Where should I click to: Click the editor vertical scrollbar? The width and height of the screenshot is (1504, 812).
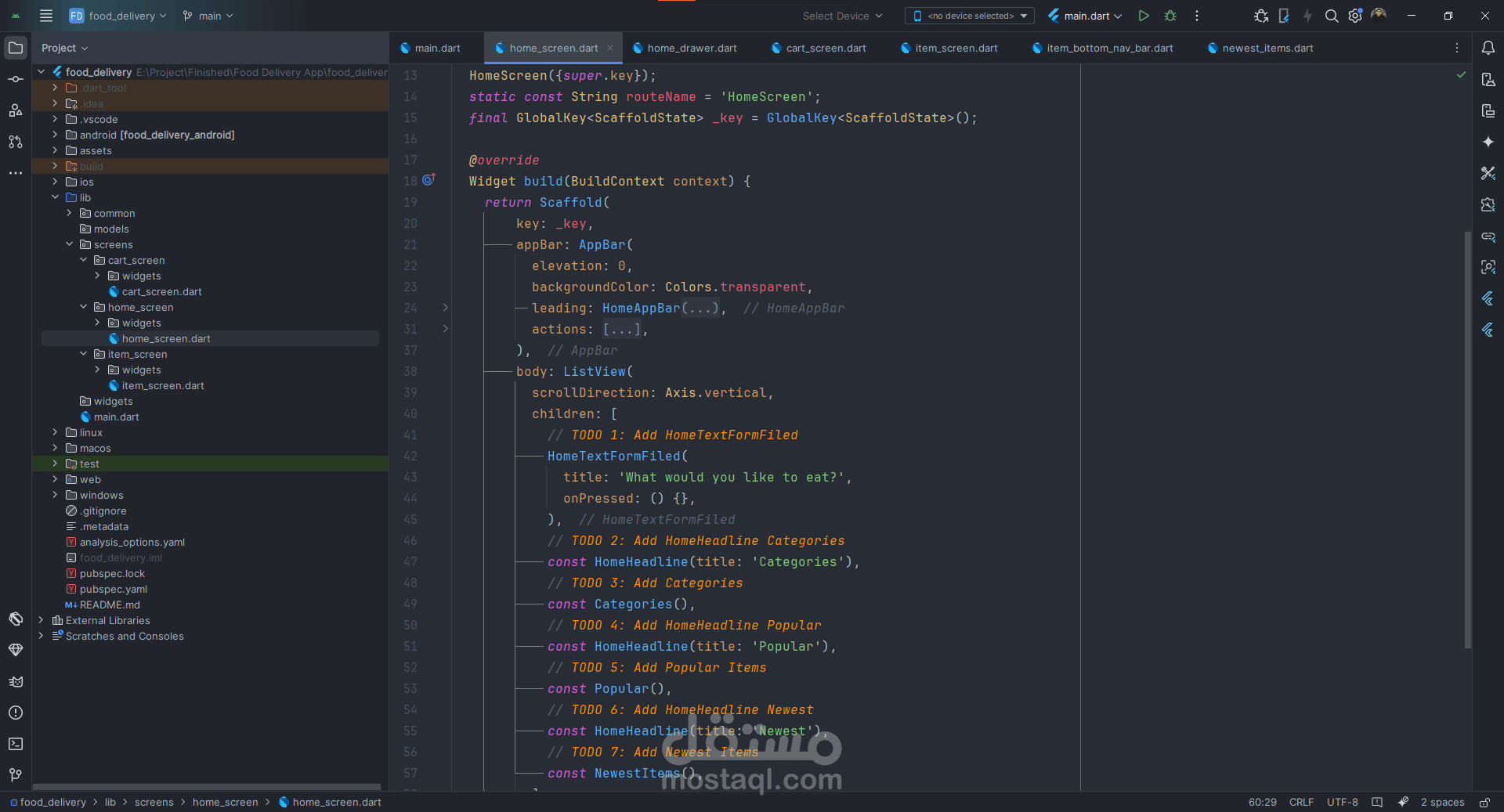tap(1467, 438)
